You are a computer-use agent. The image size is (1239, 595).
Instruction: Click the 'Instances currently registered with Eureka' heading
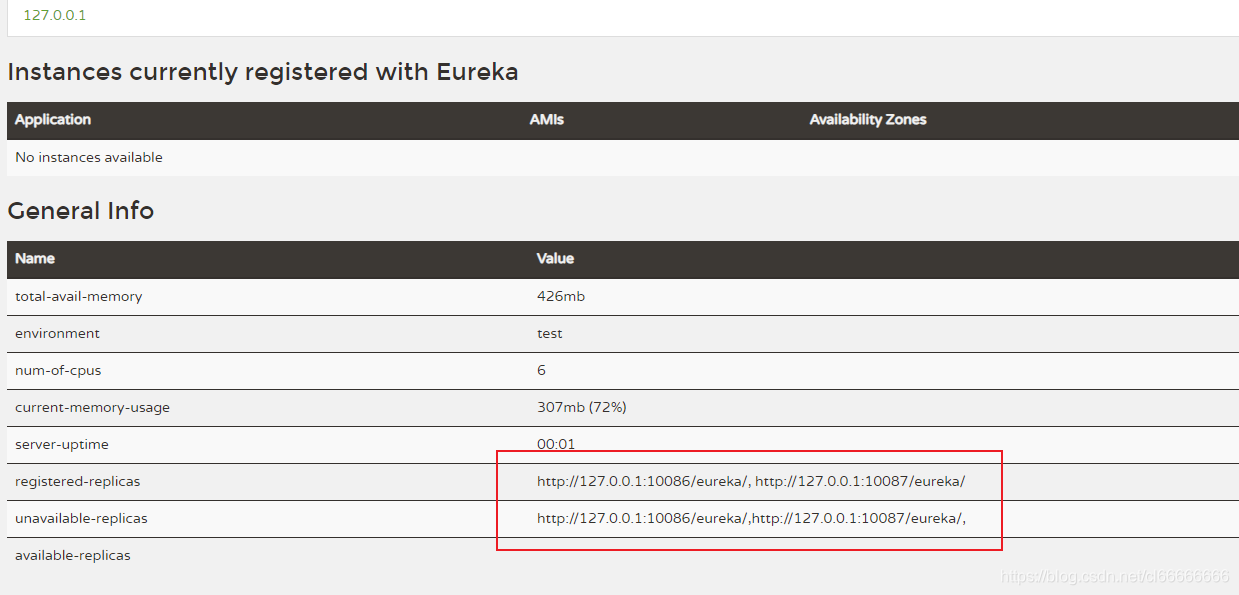point(263,72)
